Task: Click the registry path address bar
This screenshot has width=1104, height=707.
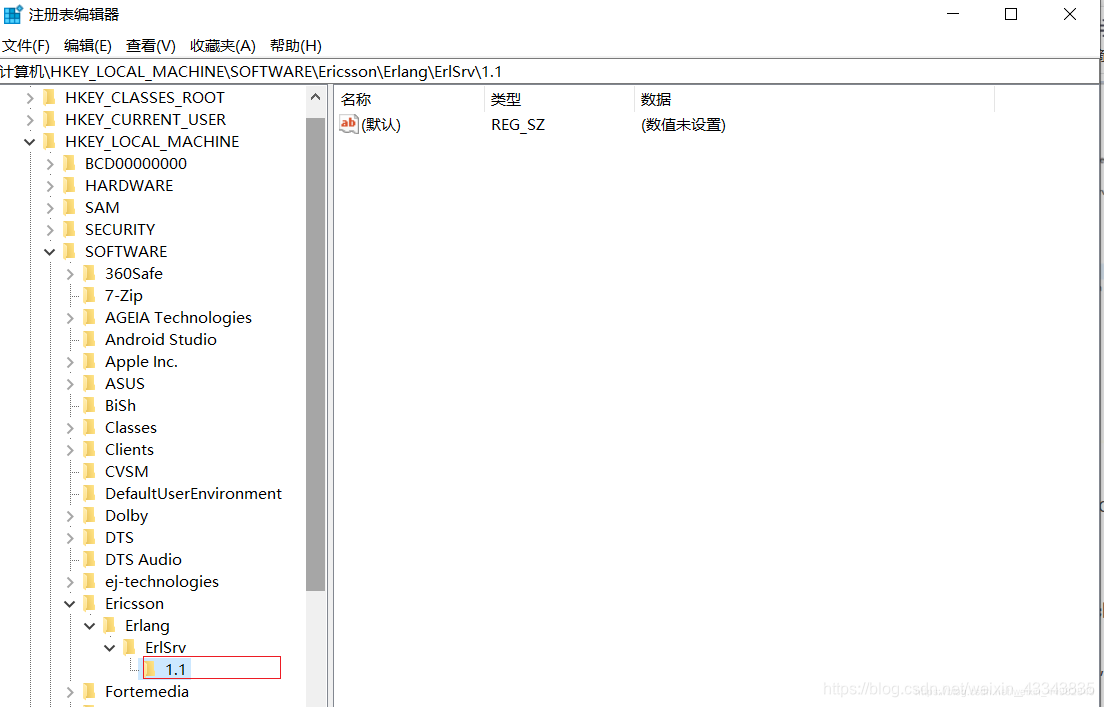Action: [549, 71]
